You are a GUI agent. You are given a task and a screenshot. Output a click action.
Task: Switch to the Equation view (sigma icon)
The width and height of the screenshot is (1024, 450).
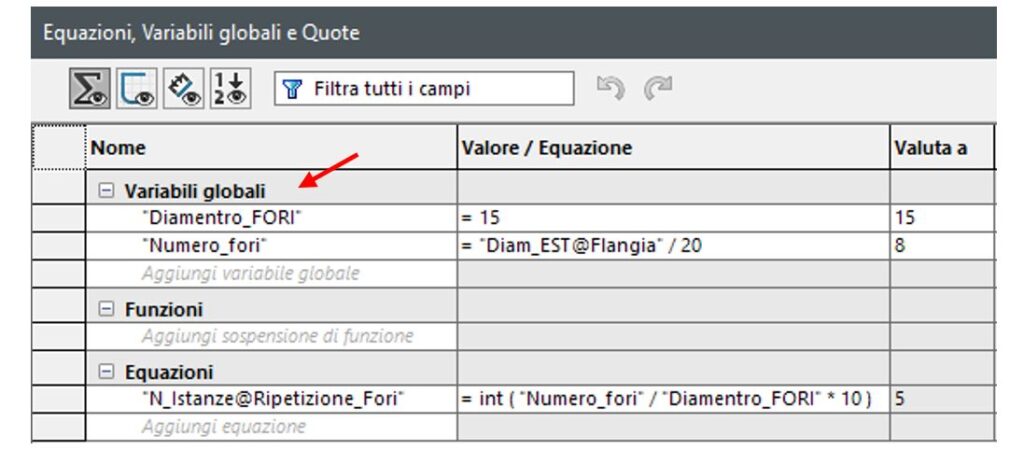(89, 88)
